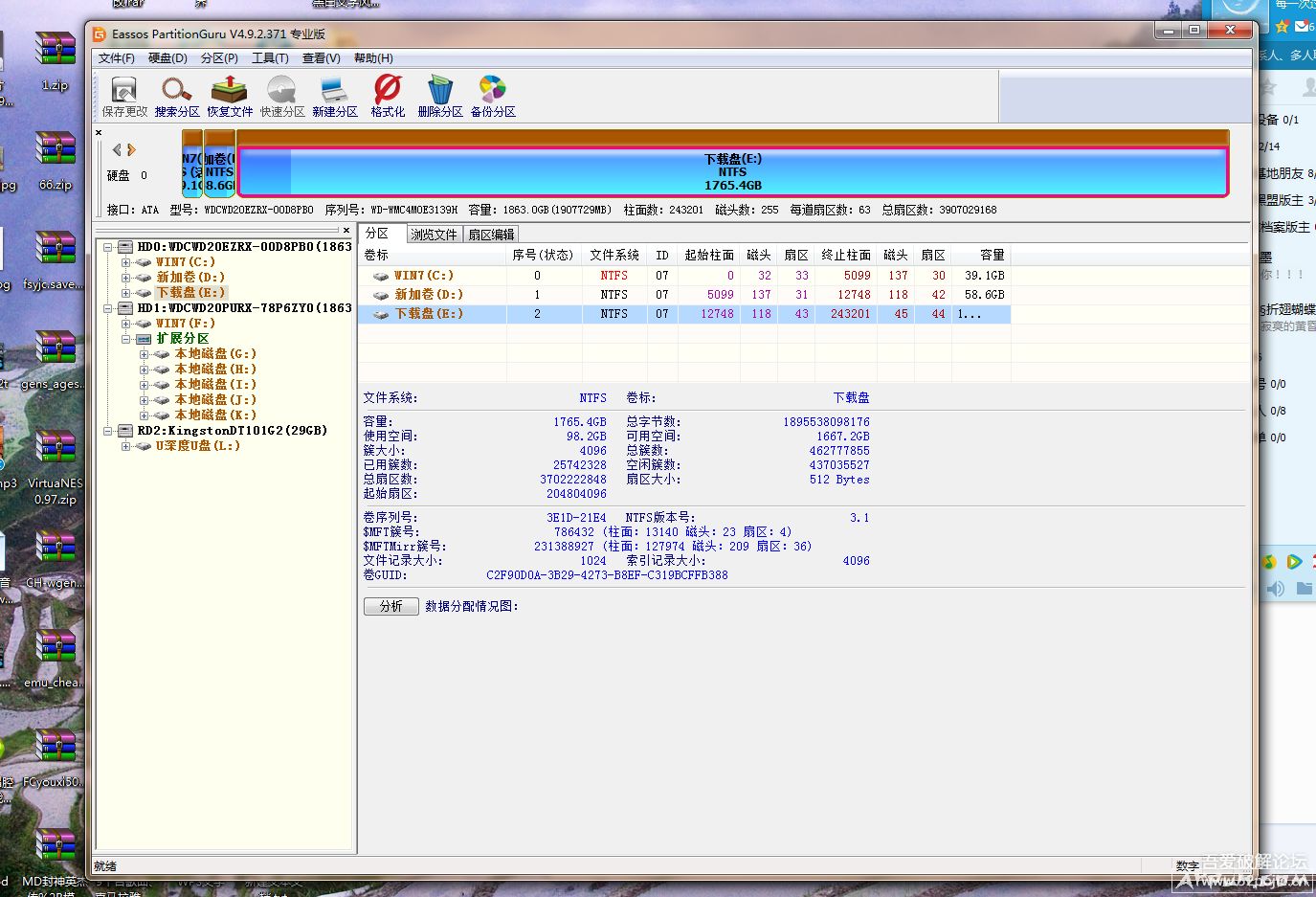1316x897 pixels.
Task: Switch to the 浏览文件 tab
Action: [434, 235]
